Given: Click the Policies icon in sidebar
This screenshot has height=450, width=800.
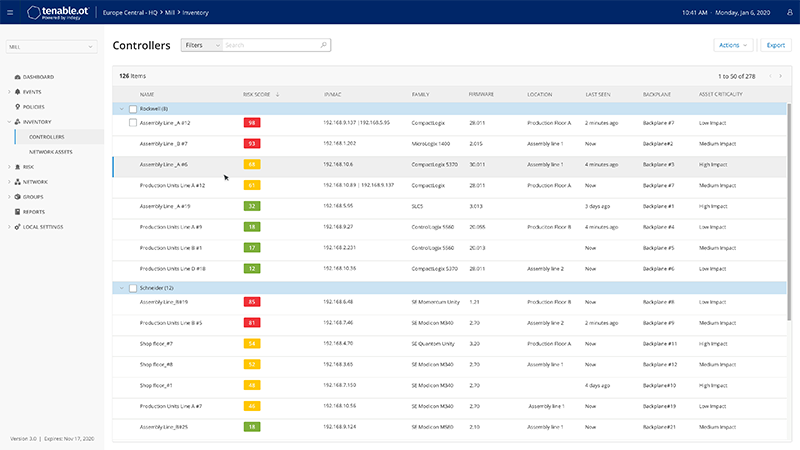Looking at the screenshot, I should 17,107.
